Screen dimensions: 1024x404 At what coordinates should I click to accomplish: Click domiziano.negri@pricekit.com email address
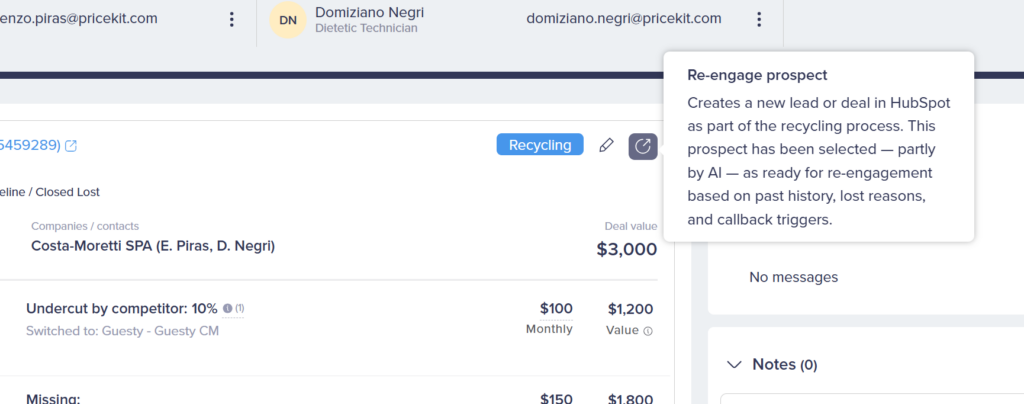pyautogui.click(x=623, y=19)
